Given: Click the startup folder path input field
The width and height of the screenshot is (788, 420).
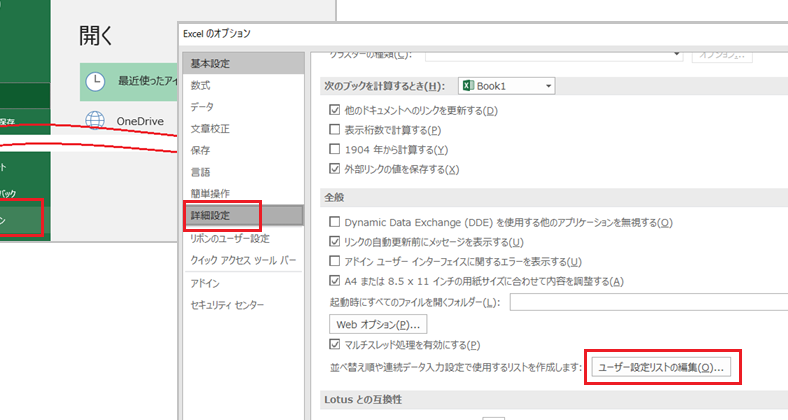Looking at the screenshot, I should pos(649,302).
